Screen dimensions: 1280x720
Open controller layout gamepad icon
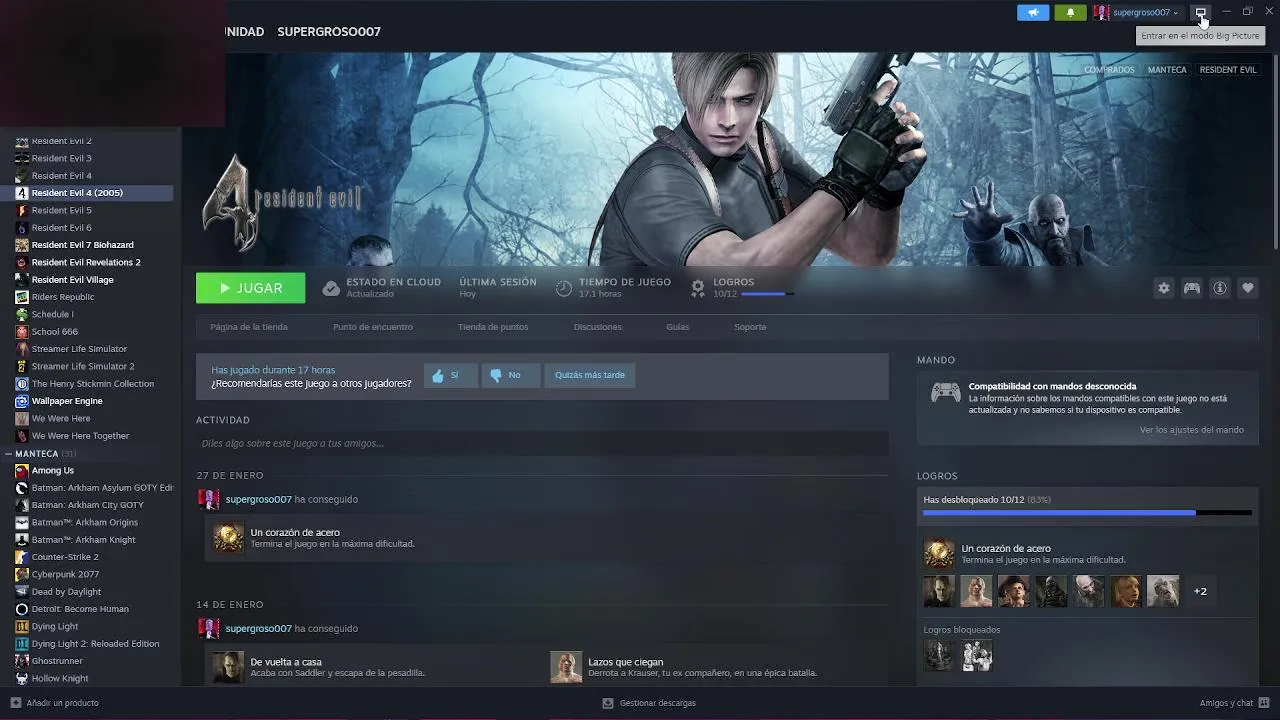(x=1192, y=288)
